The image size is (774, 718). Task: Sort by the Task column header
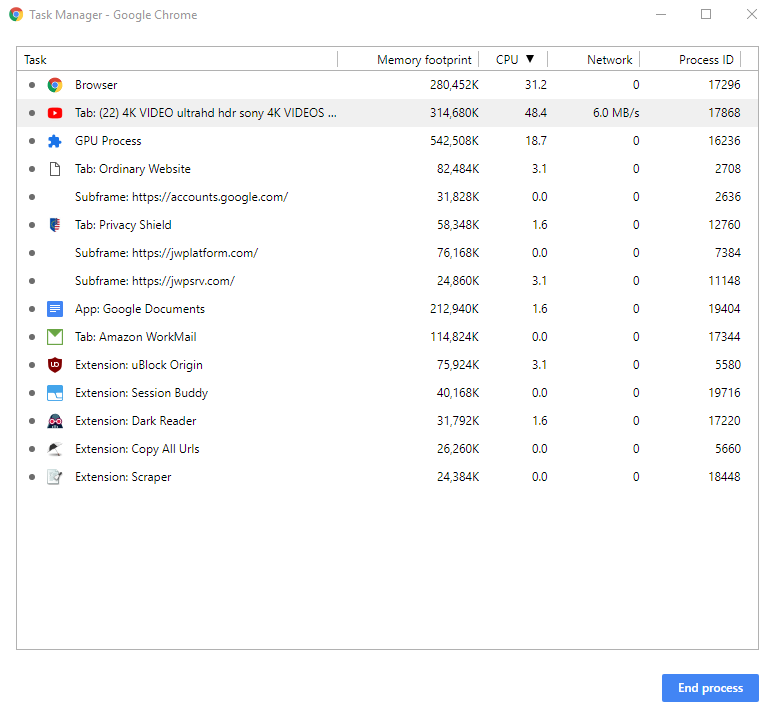coord(177,60)
